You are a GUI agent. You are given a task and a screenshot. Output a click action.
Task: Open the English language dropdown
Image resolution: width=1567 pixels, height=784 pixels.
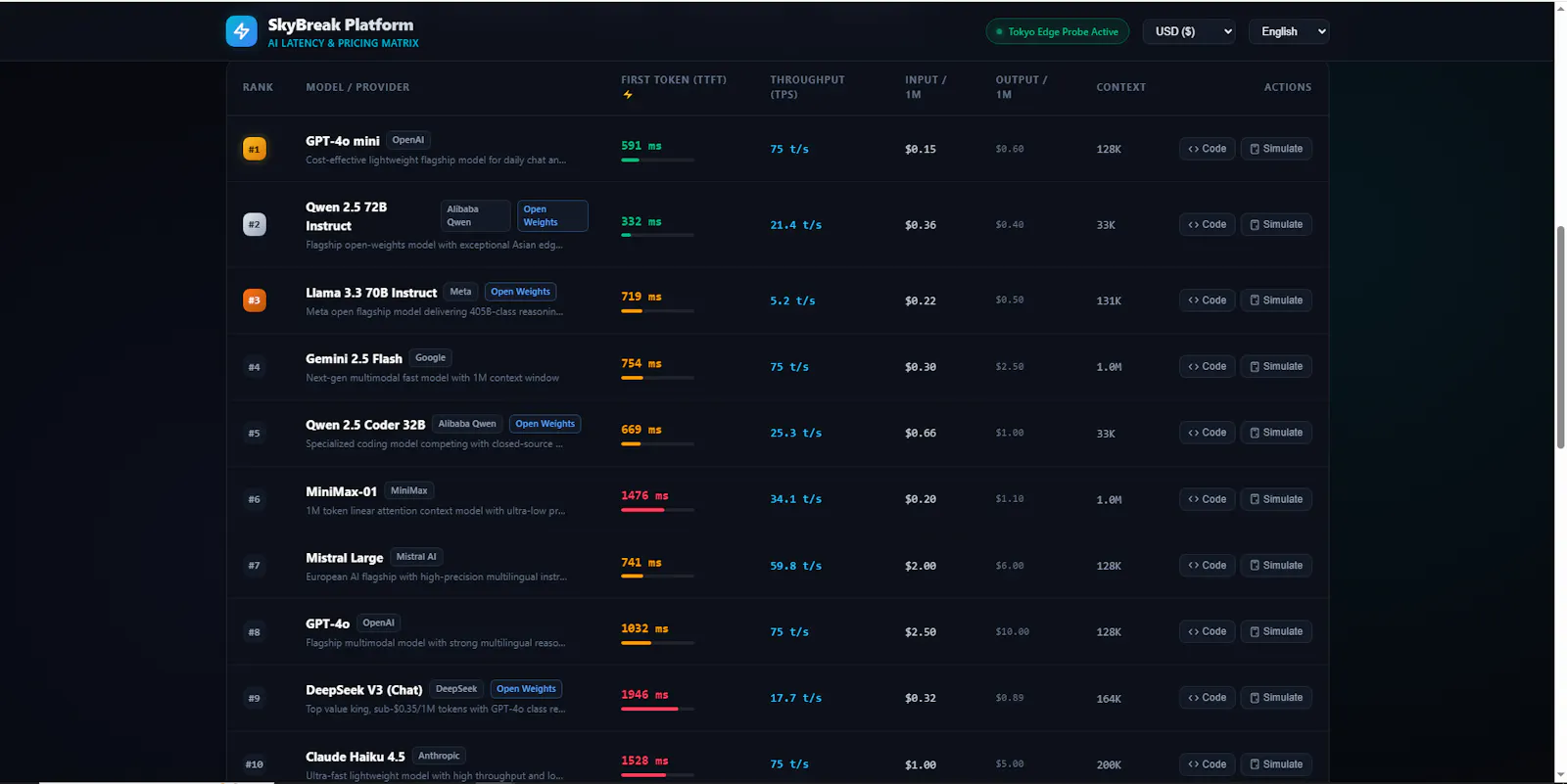(1289, 31)
